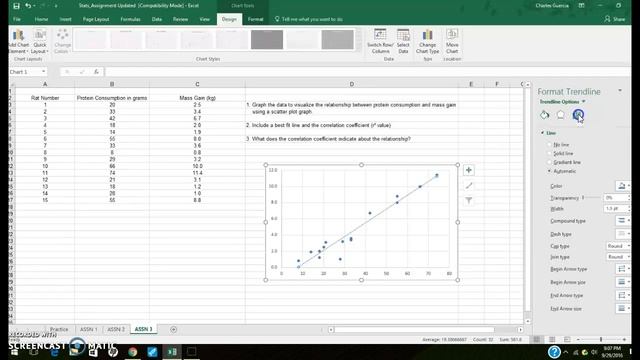This screenshot has height=360, width=640.
Task: Select column D header
Action: coord(351,84)
